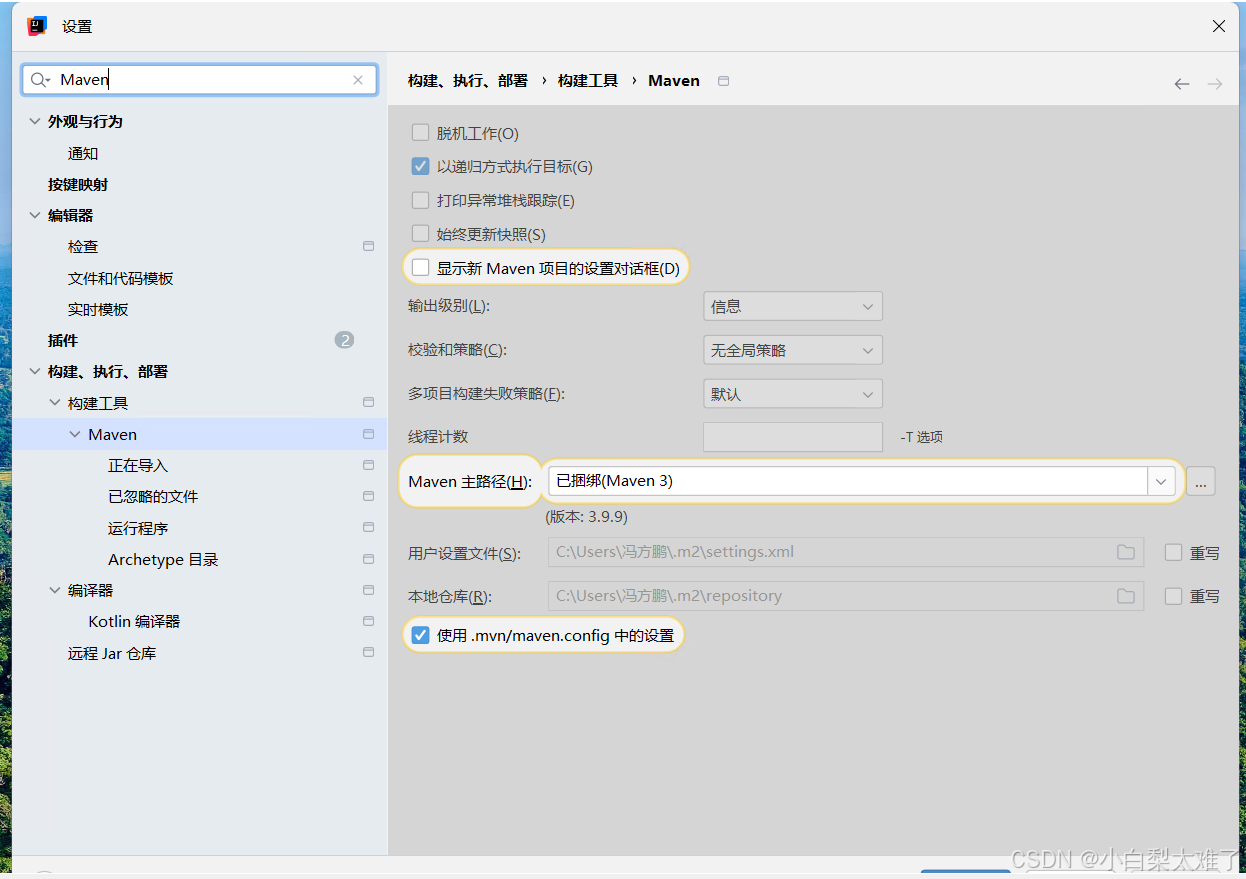
Task: Click the project icon on the 正在导入 row
Action: click(368, 465)
